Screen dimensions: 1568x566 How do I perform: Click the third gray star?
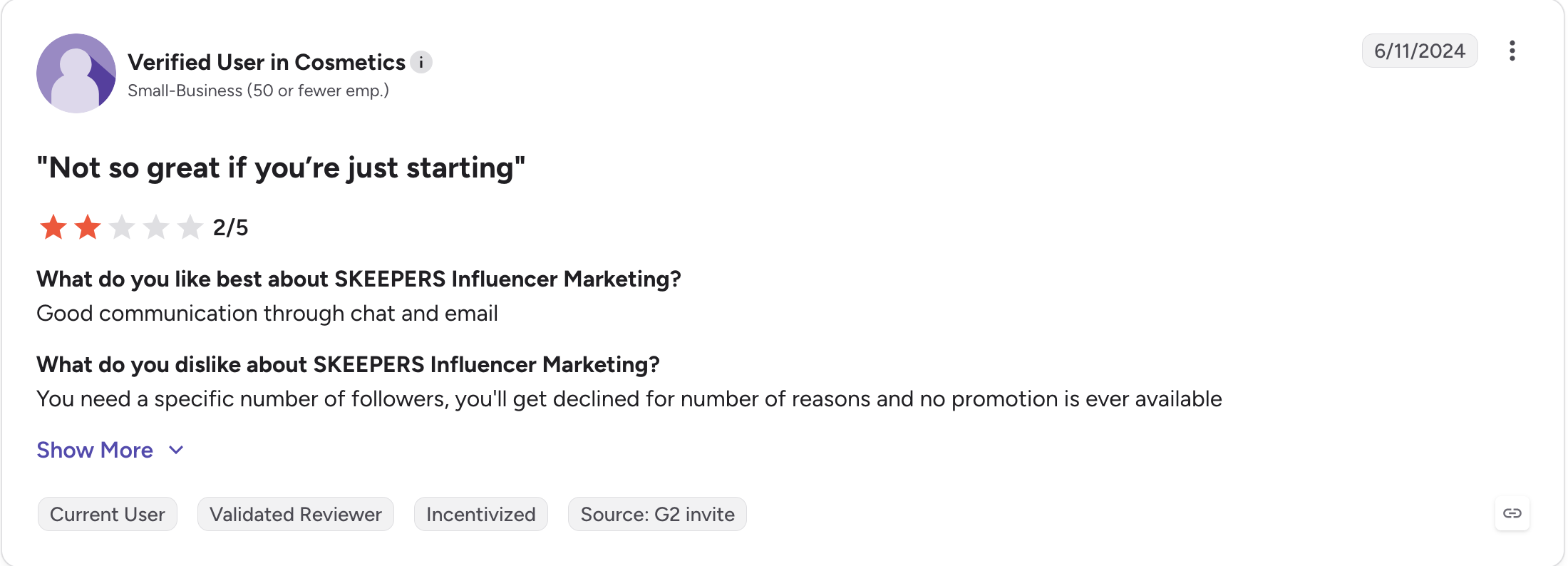pyautogui.click(x=122, y=227)
